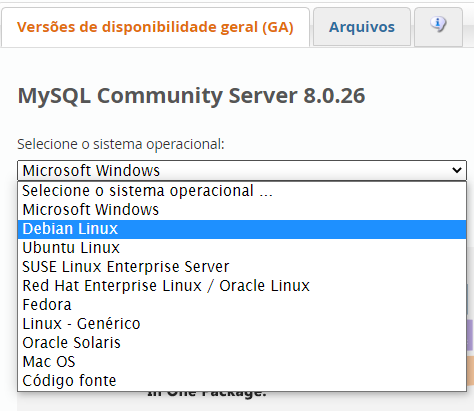
Task: Click the 'Selecione o sistema operacional:' label
Action: tap(121, 144)
